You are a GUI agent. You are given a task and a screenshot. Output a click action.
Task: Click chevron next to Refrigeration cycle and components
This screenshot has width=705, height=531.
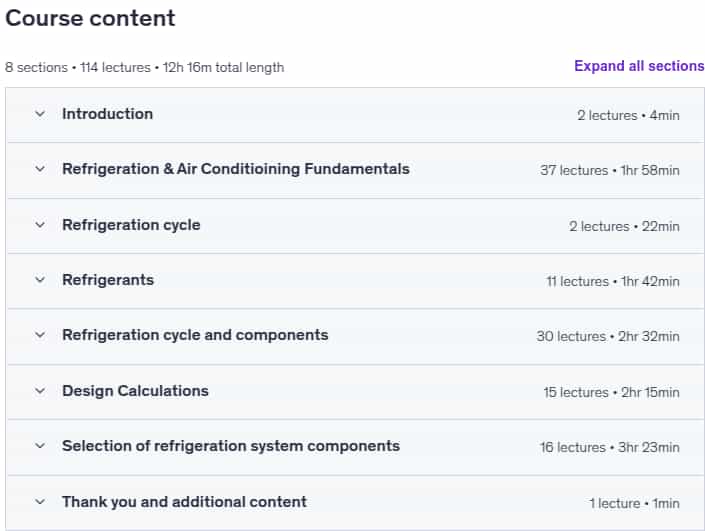click(40, 335)
